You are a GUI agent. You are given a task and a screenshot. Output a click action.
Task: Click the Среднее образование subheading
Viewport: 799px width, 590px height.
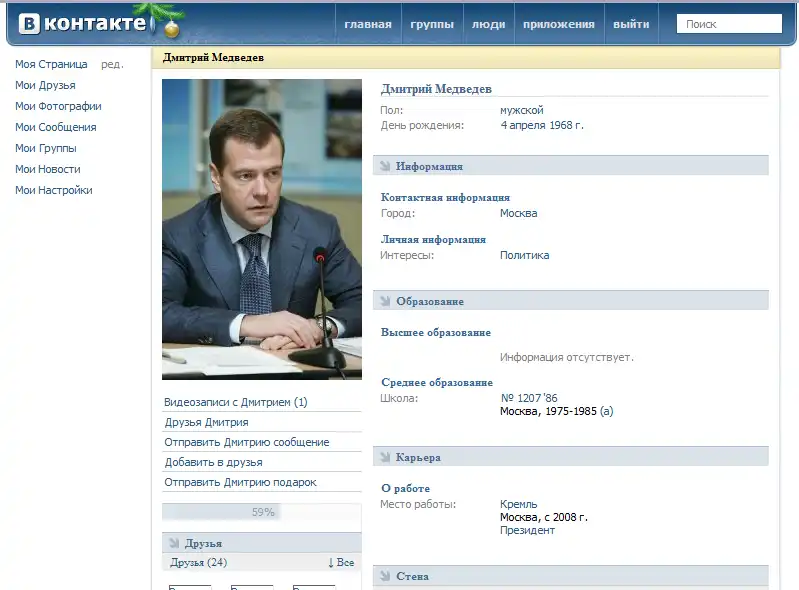click(x=437, y=382)
